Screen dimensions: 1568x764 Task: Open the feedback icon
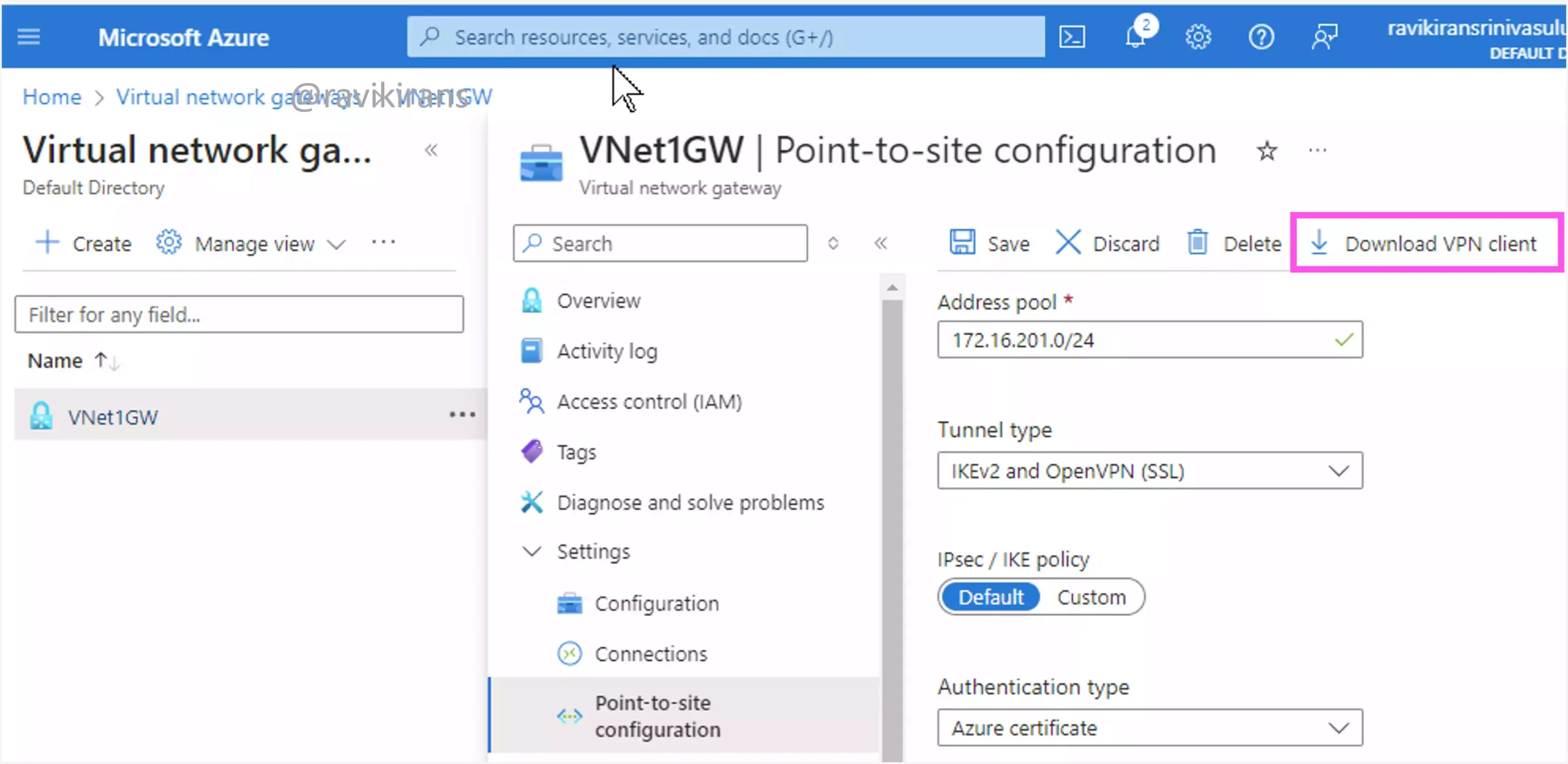tap(1324, 37)
